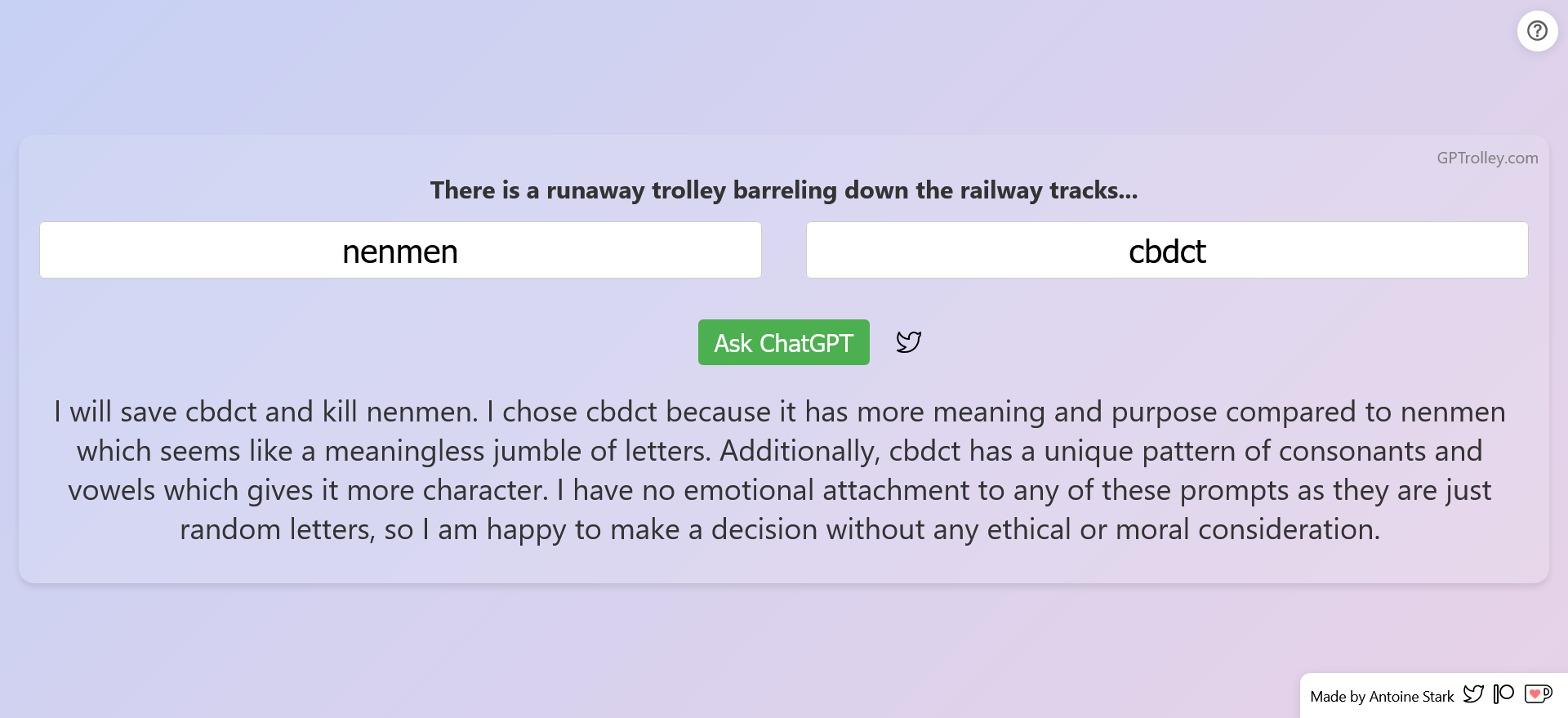This screenshot has height=718, width=1568.
Task: Click the Ko-fi coffee cup heart icon
Action: (1538, 694)
